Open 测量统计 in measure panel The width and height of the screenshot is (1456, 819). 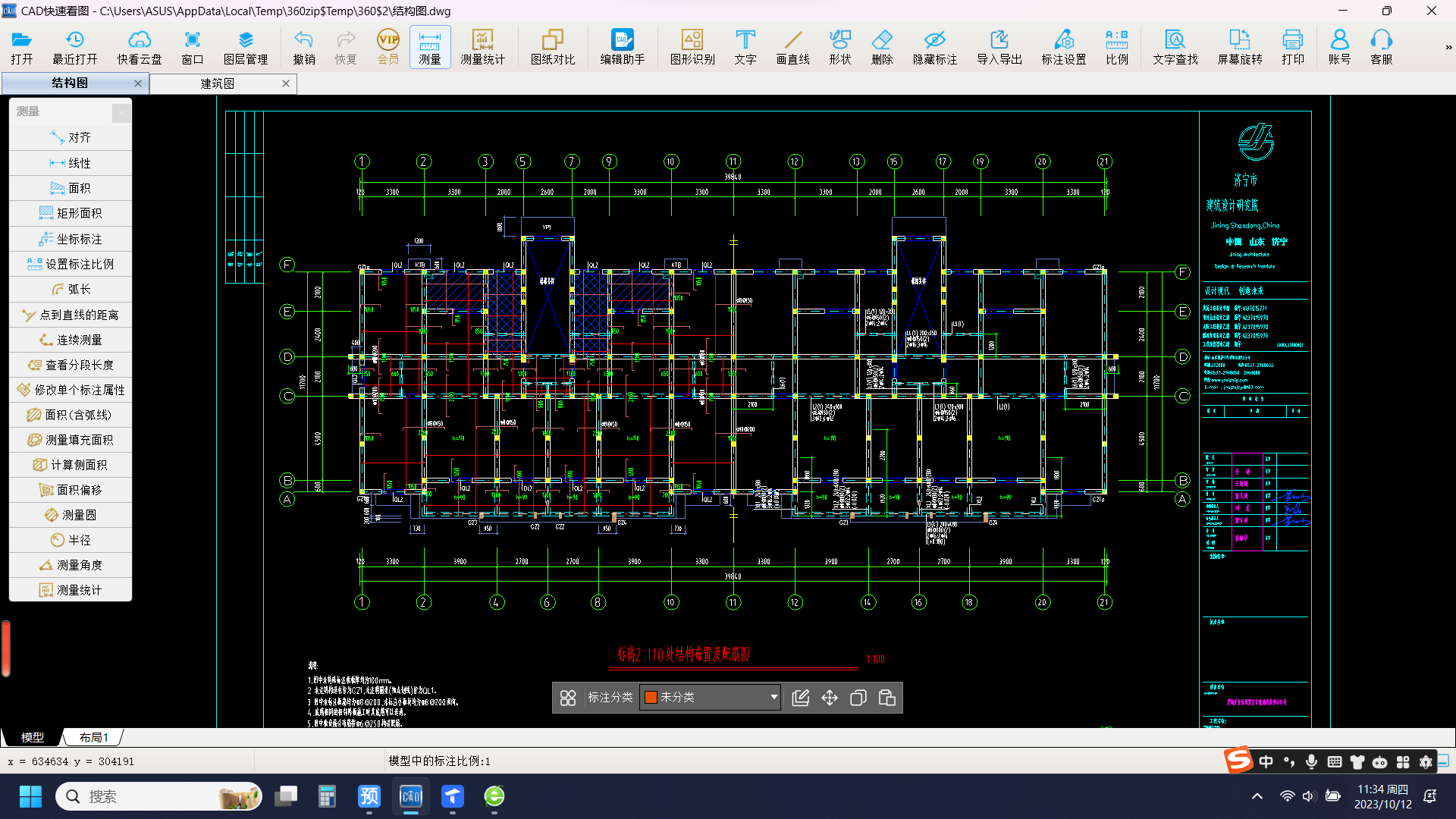71,590
